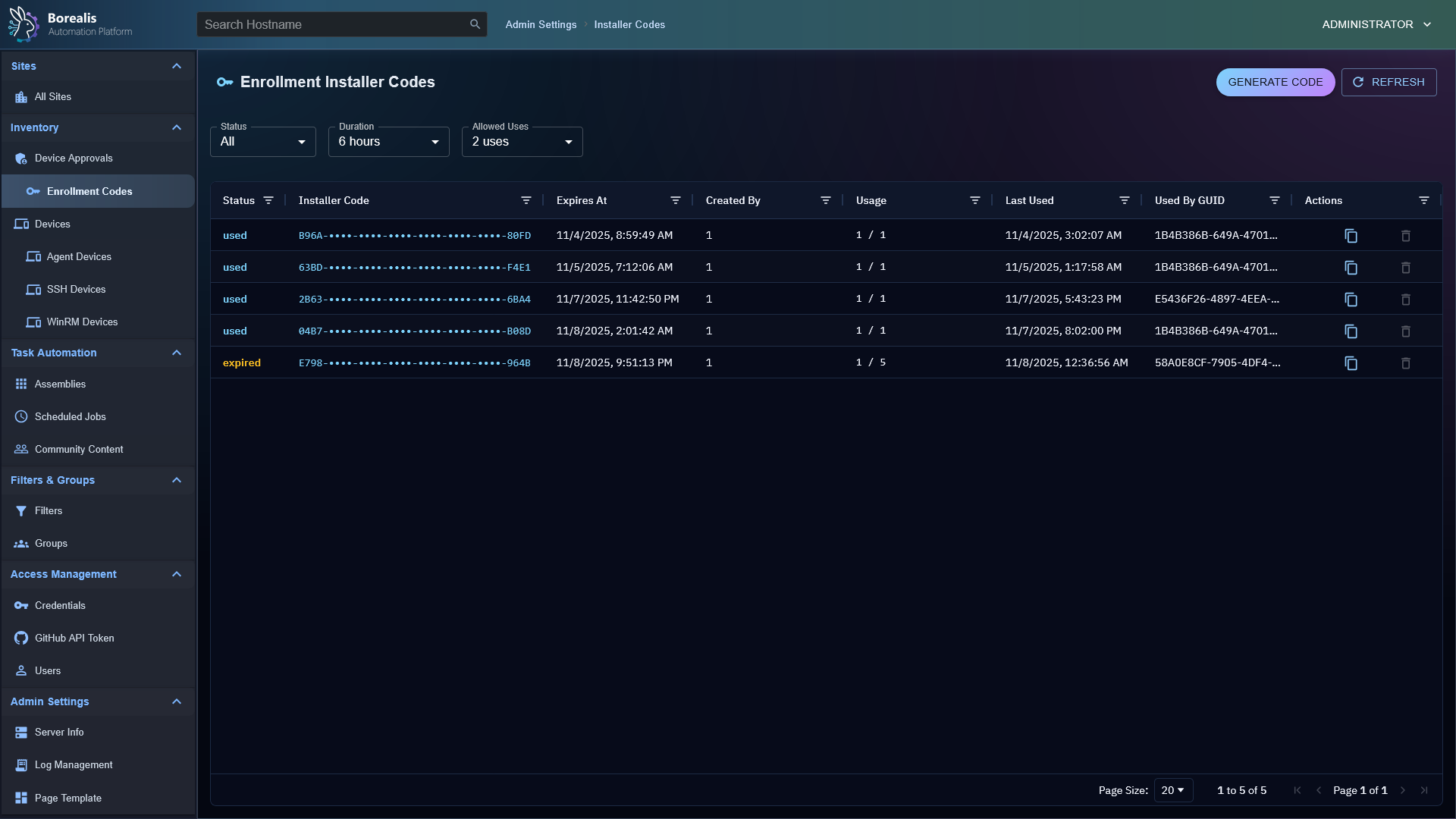Screen dimensions: 1456x819
Task: Open GitHub API Token page
Action: coord(74,638)
